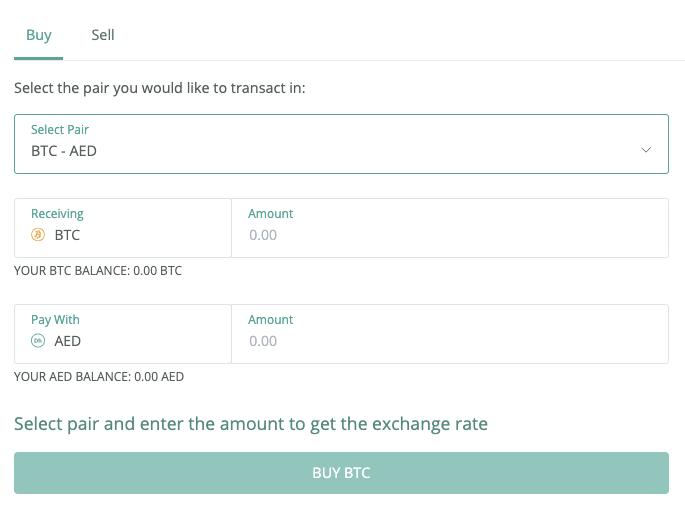Click the Pay With label
This screenshot has height=527, width=685.
click(55, 320)
